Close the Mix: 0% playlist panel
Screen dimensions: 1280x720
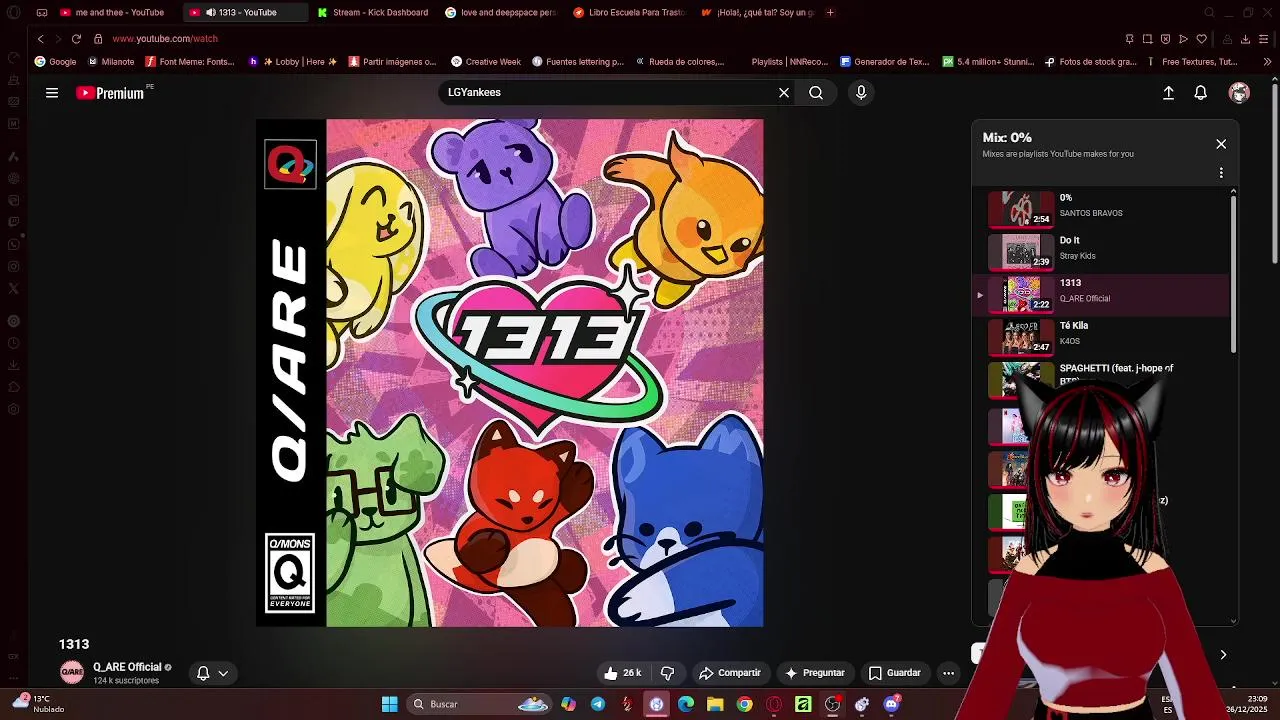[1221, 144]
